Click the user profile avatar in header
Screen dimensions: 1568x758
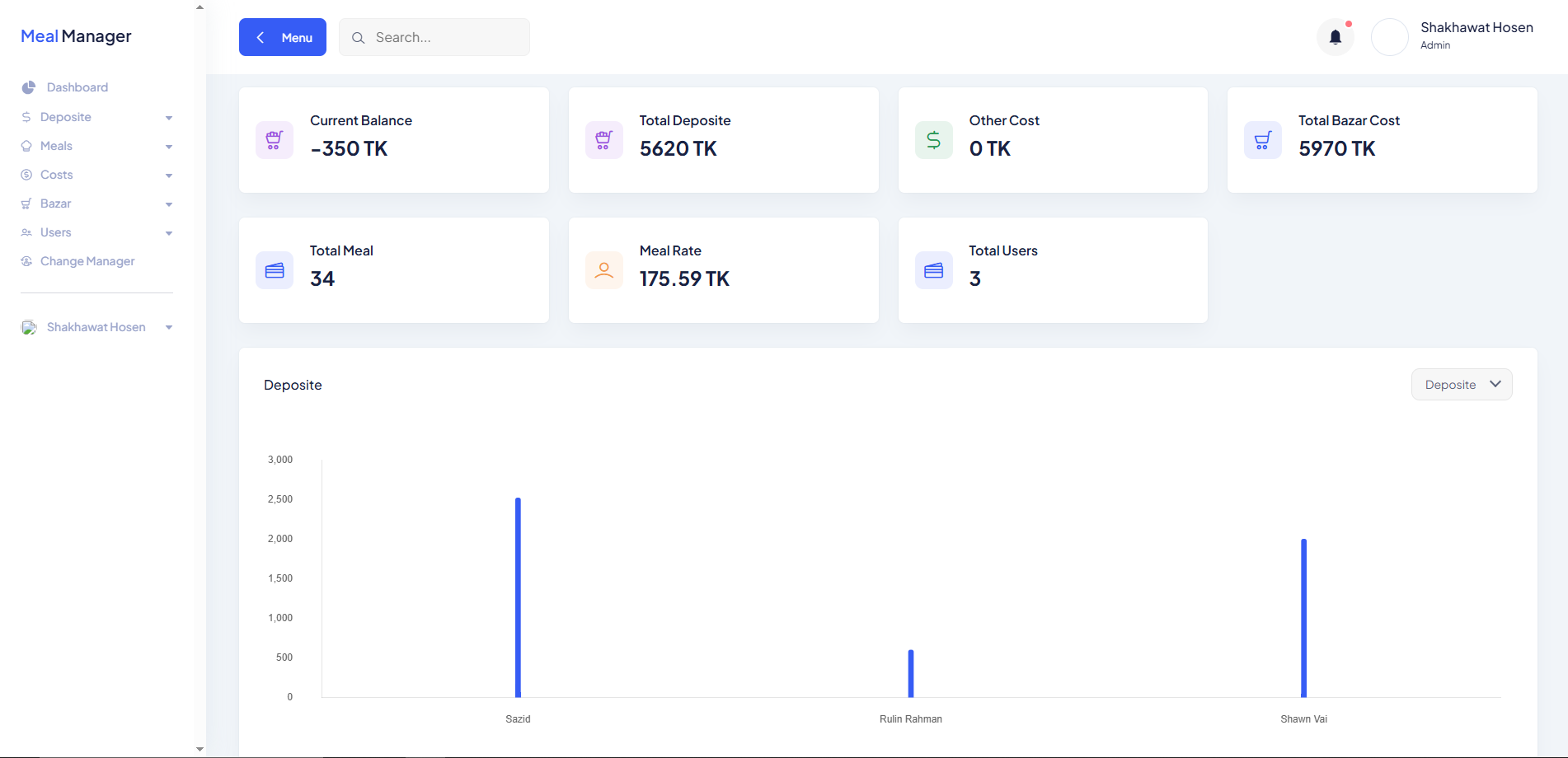point(1389,37)
